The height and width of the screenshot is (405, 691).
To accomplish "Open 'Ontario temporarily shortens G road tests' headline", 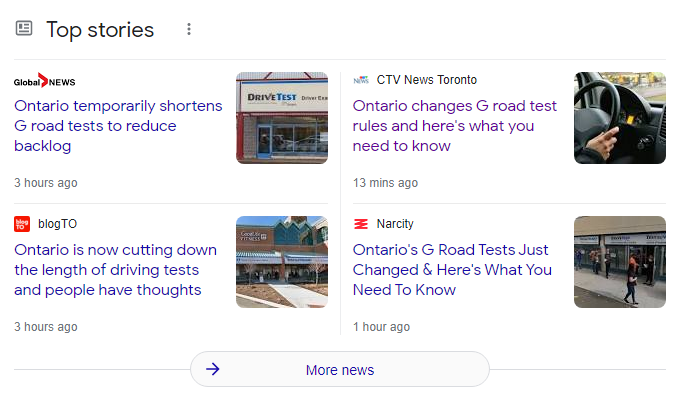I will tap(118, 126).
